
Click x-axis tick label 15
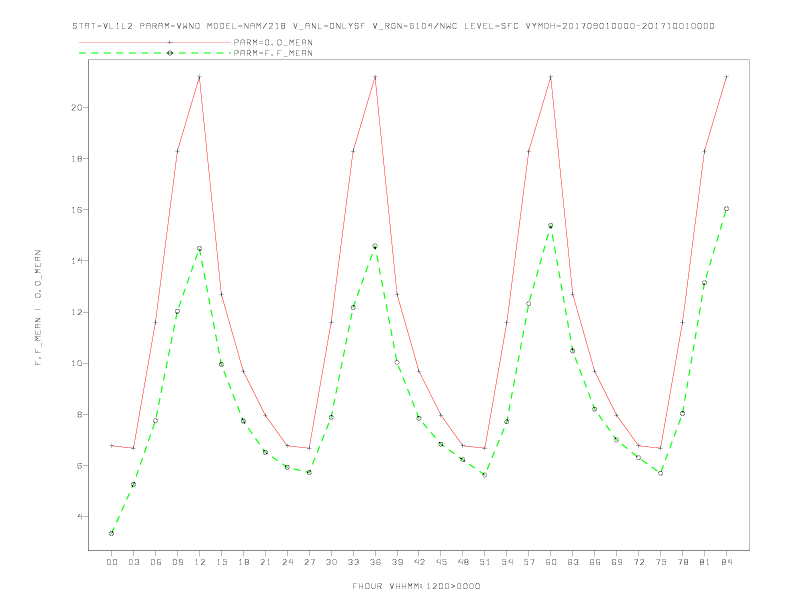(x=221, y=562)
